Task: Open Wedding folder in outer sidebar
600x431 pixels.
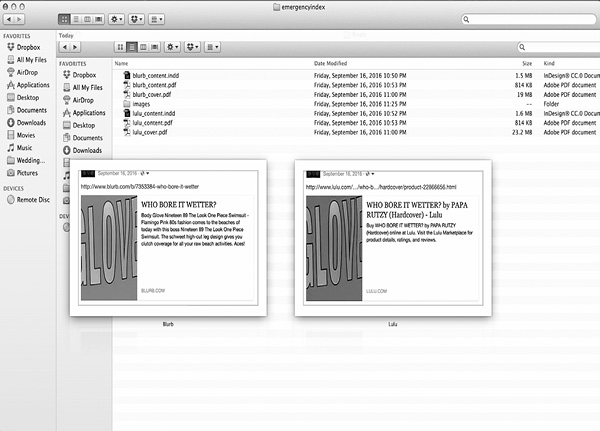Action: 26,160
